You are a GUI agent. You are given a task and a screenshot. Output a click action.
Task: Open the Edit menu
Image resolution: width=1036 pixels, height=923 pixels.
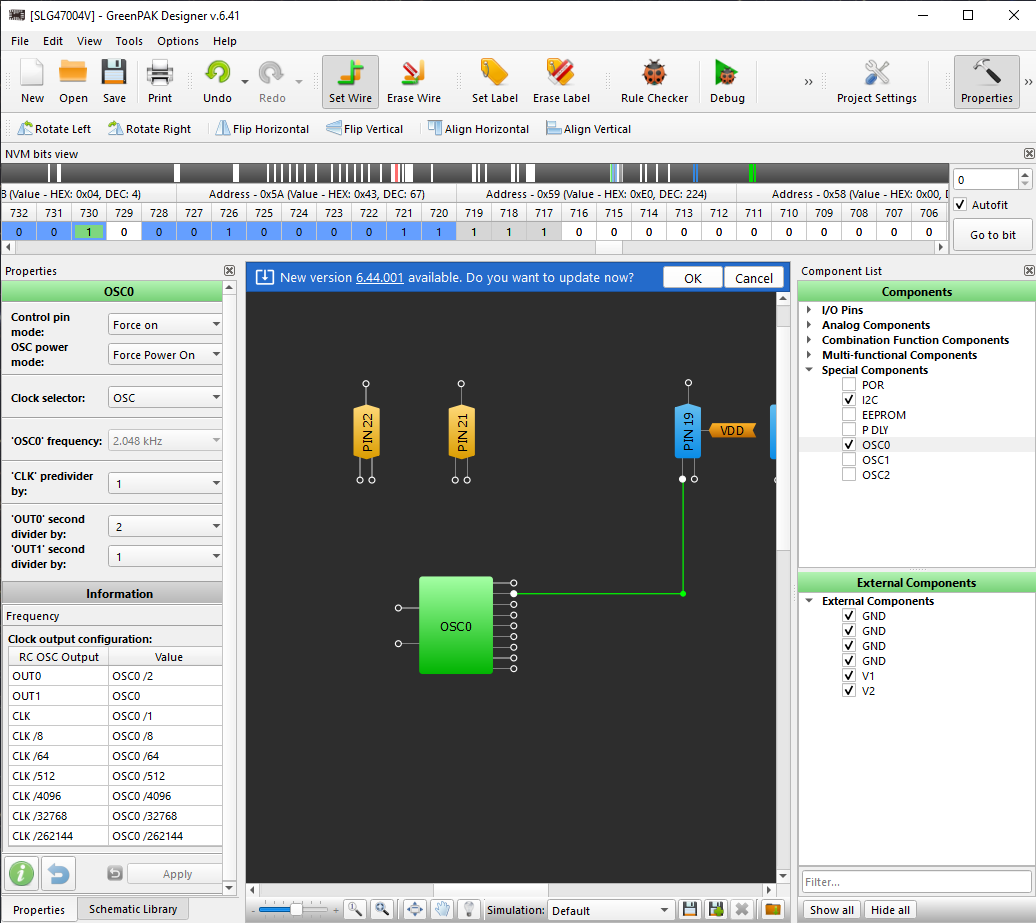(53, 41)
